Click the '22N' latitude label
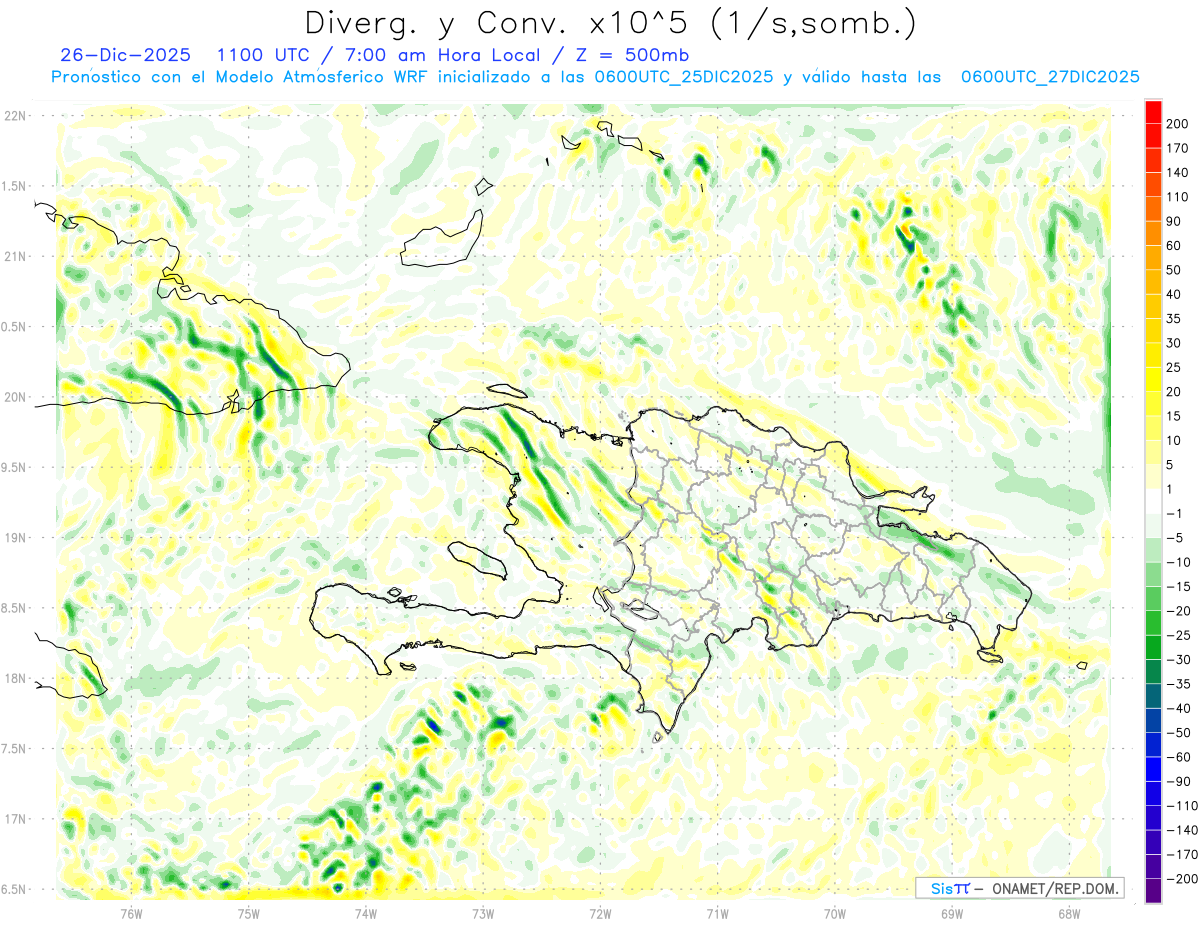This screenshot has width=1200, height=927. [15, 116]
